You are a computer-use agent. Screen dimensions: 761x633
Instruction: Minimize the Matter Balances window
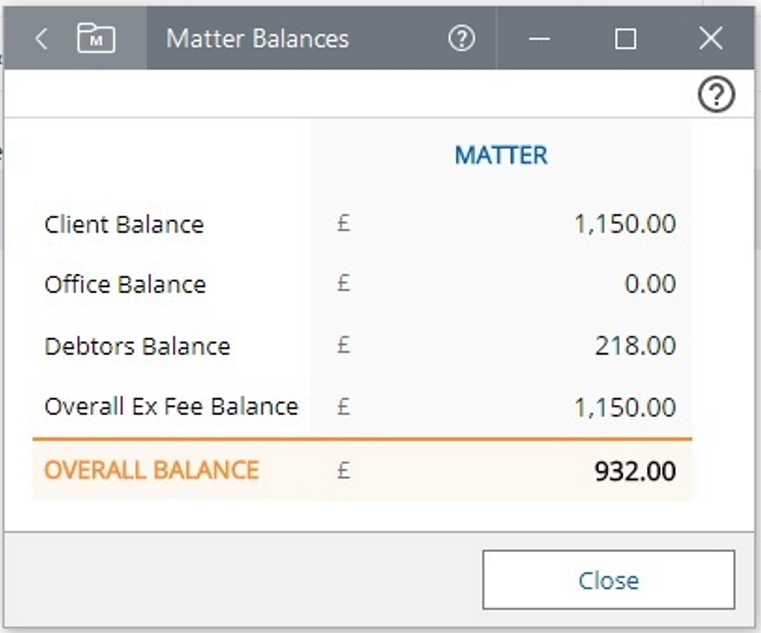pyautogui.click(x=540, y=39)
